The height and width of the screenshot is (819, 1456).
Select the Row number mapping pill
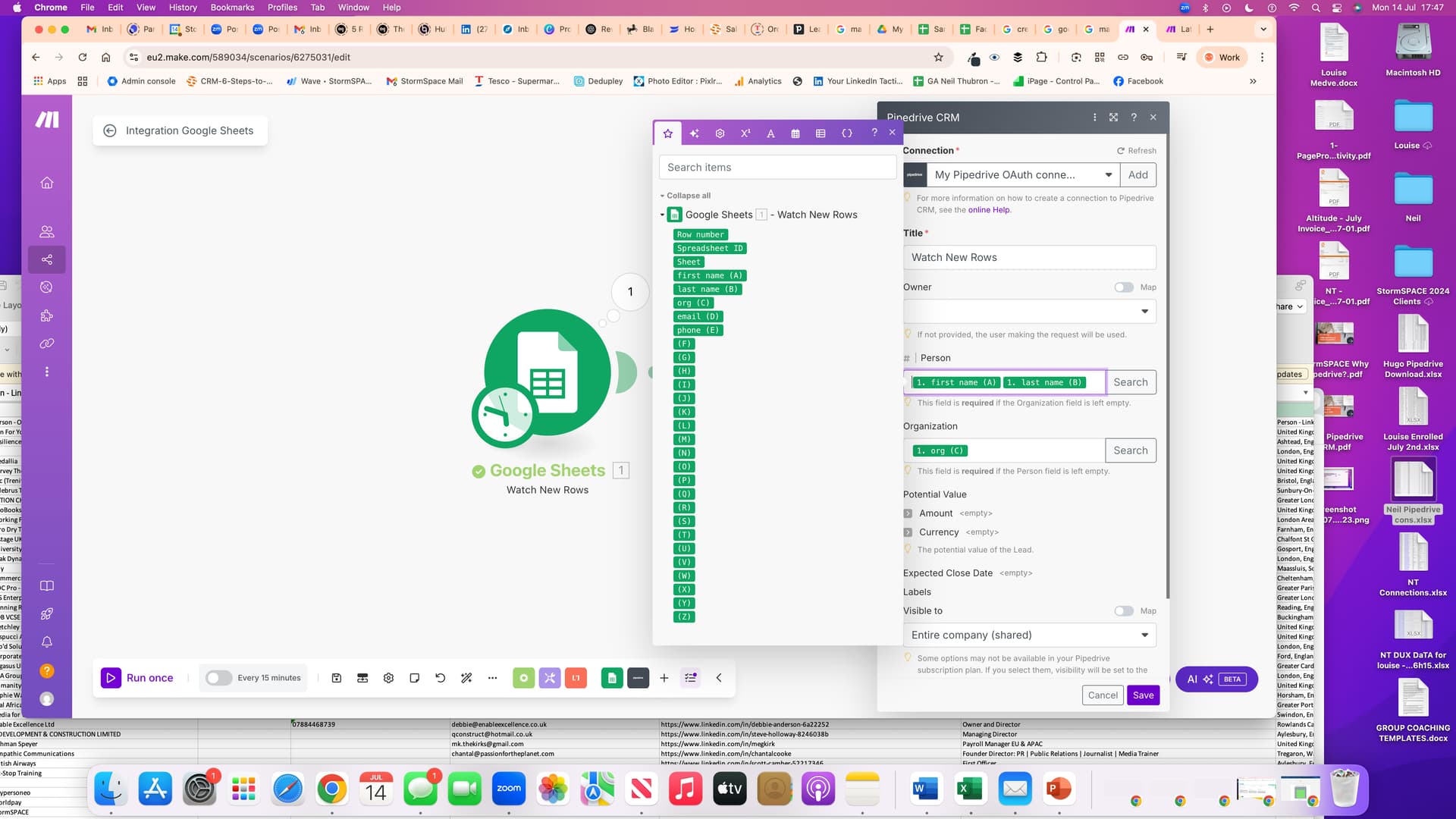(x=701, y=235)
